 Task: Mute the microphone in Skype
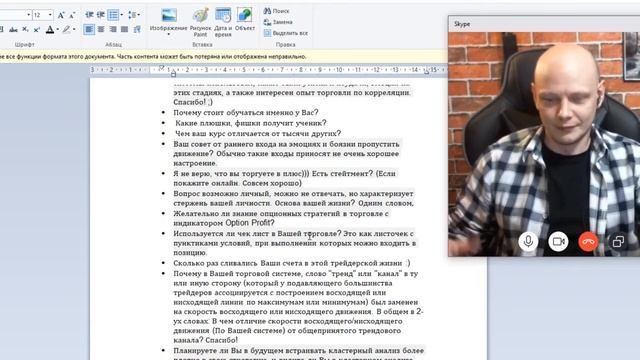click(x=528, y=241)
